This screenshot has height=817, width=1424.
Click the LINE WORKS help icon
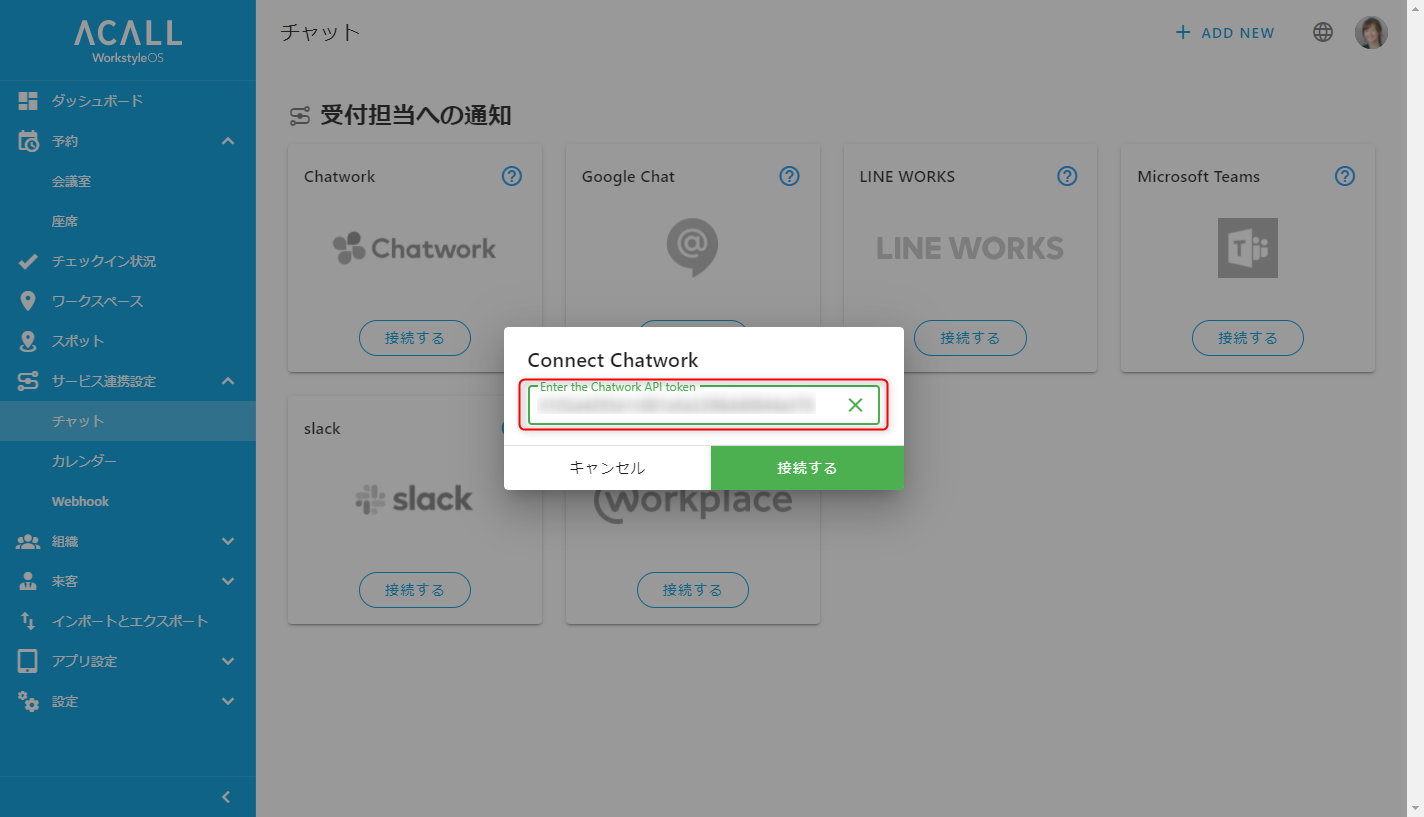point(1067,176)
